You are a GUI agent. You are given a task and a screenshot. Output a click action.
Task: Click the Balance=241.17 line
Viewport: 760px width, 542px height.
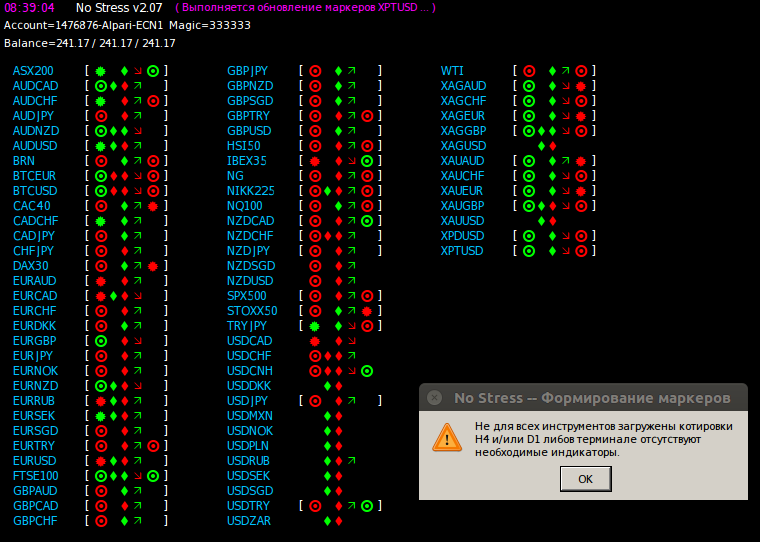90,43
